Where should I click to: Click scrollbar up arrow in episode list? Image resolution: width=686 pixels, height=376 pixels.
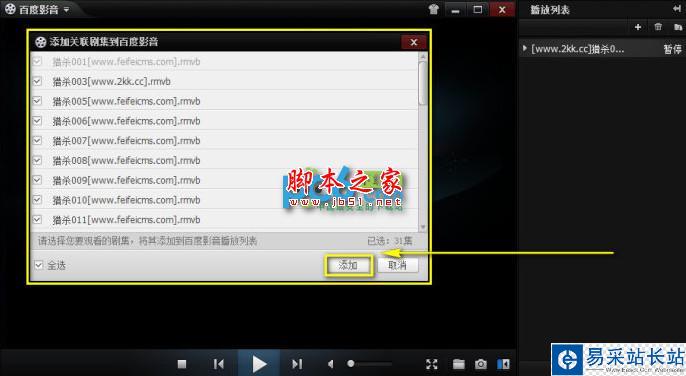423,56
